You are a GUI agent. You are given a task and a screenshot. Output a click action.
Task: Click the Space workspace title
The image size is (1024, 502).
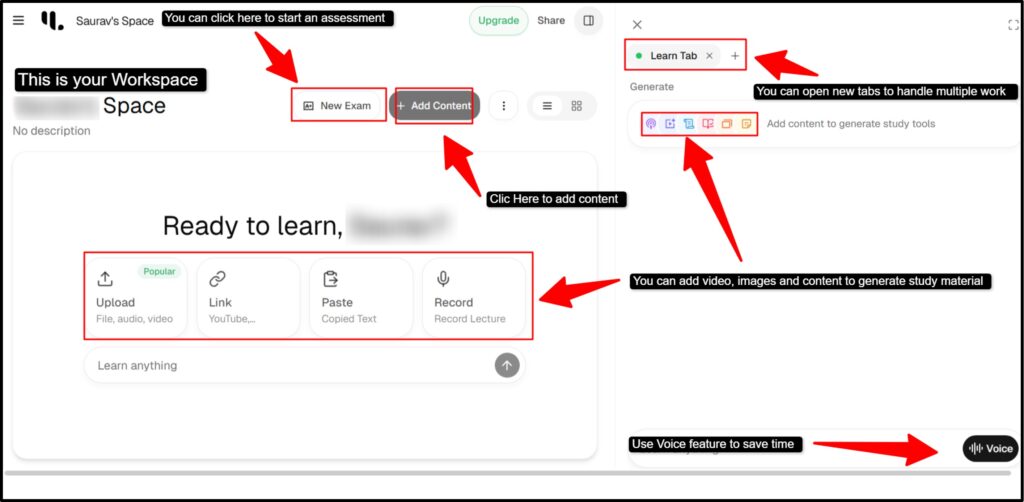(x=135, y=106)
